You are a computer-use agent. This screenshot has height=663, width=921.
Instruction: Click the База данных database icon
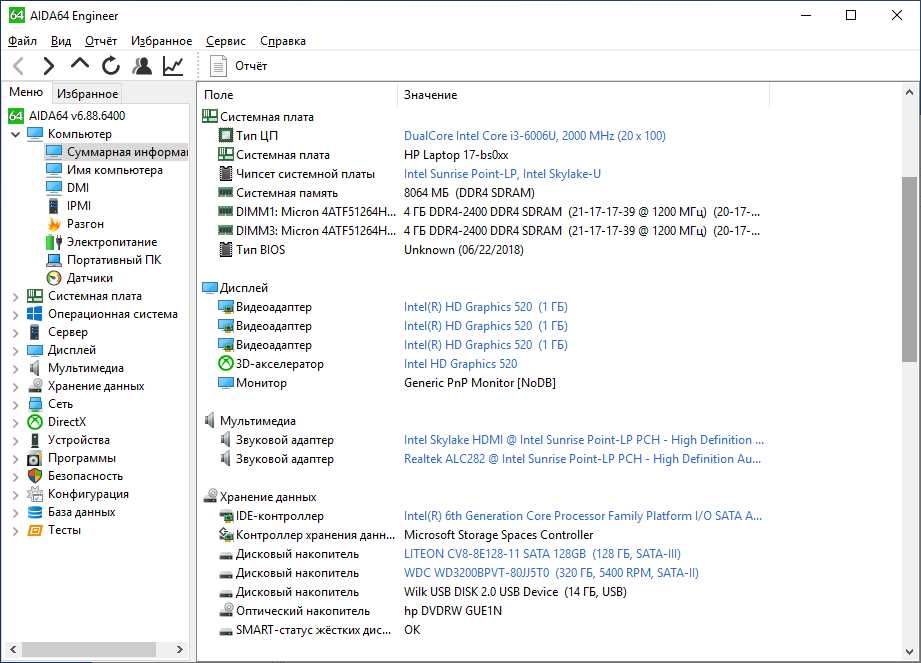(x=35, y=512)
